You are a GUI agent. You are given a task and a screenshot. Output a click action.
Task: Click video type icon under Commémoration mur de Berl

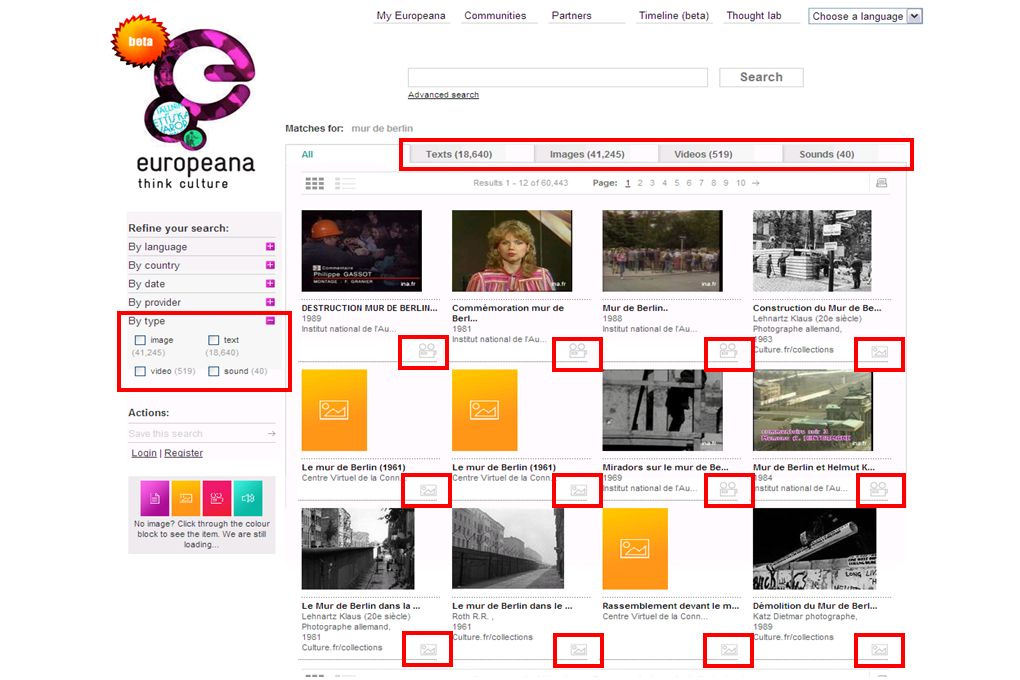[x=577, y=351]
